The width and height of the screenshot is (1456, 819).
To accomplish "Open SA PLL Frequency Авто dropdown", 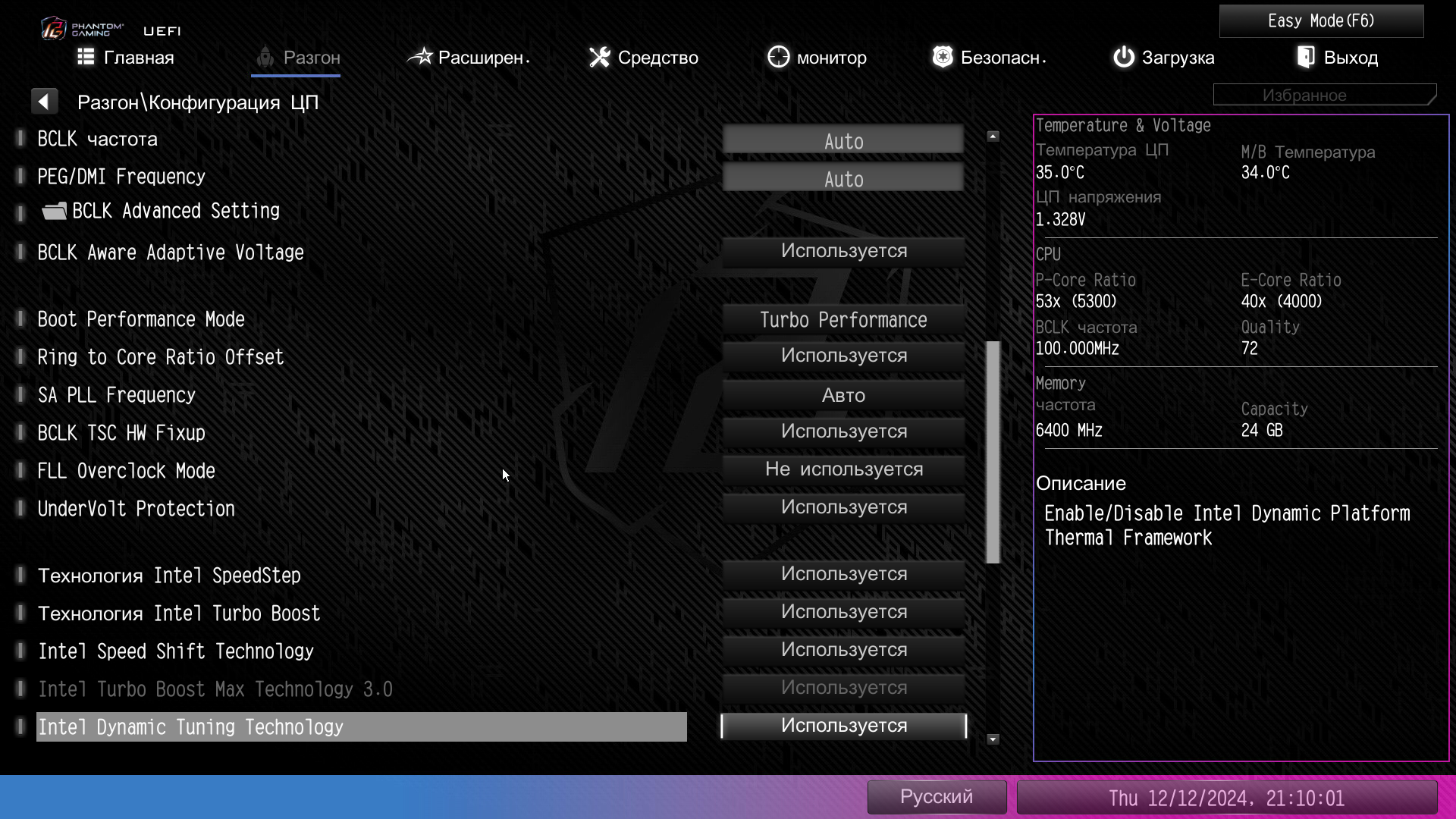I will tap(843, 395).
